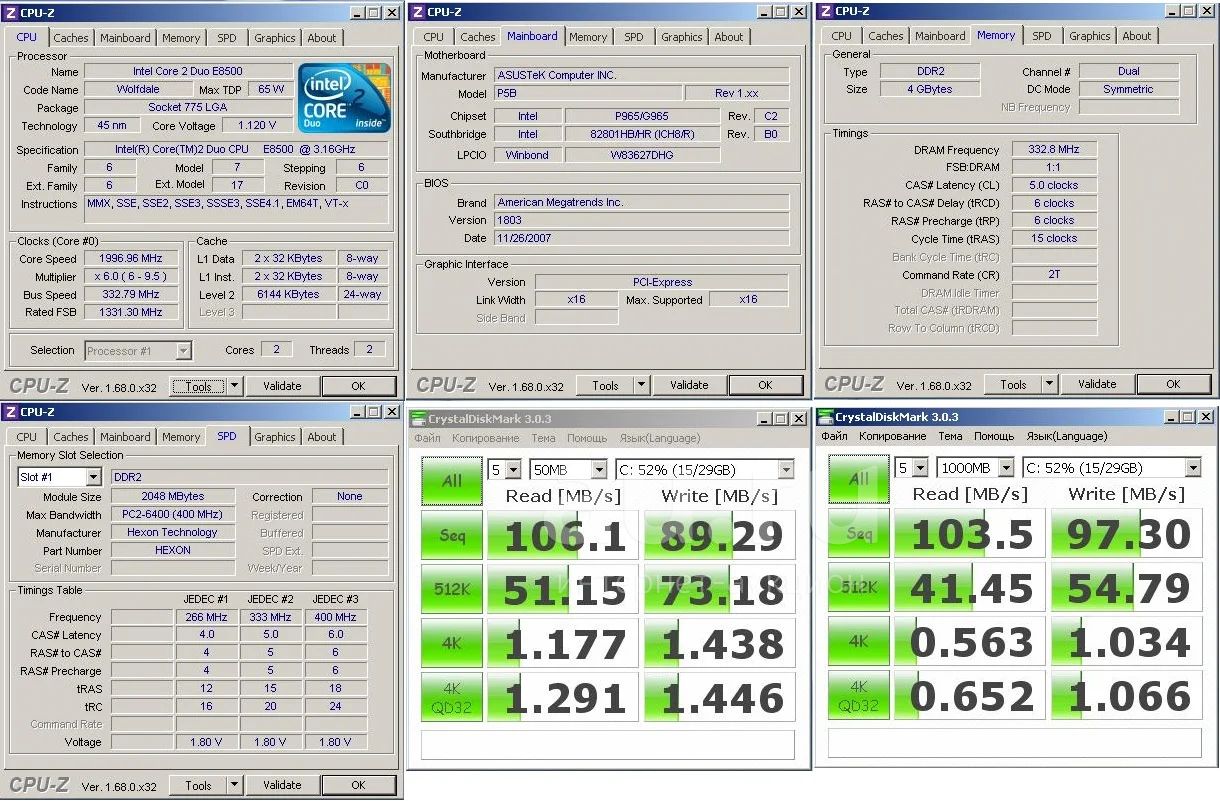Viewport: 1220px width, 801px height.
Task: Click OK in the CPU-Z mainboard window
Action: 765,386
